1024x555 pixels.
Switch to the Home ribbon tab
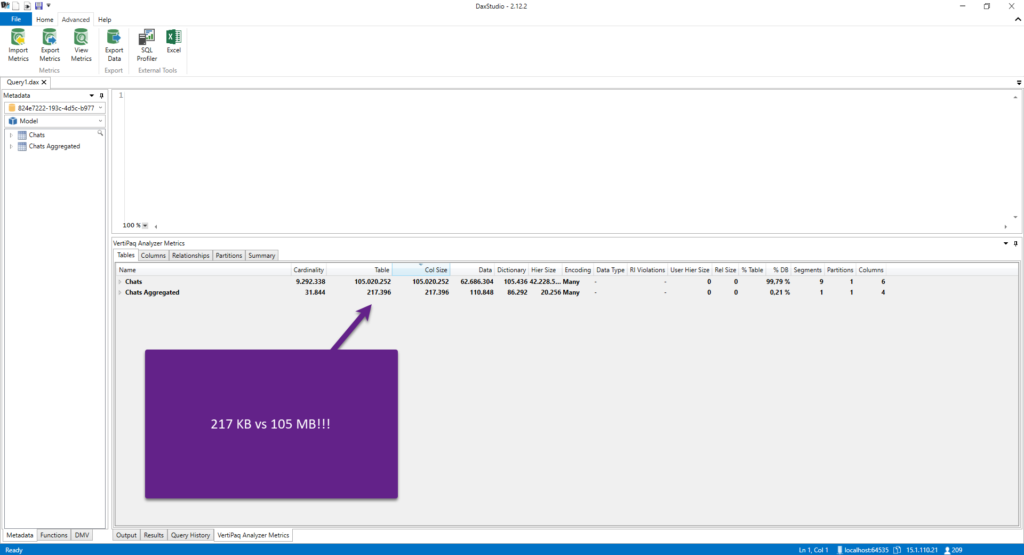(44, 20)
